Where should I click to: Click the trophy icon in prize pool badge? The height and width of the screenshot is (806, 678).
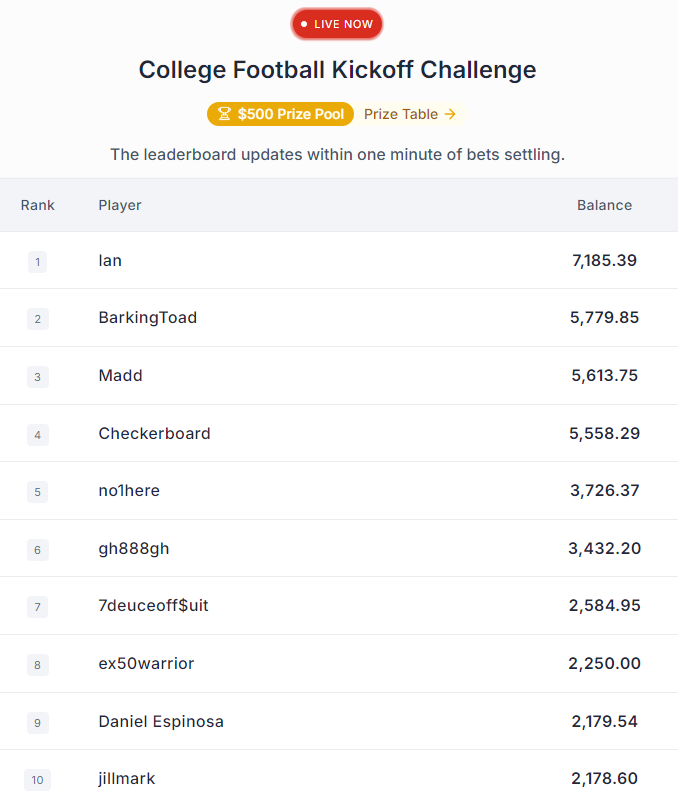point(224,114)
